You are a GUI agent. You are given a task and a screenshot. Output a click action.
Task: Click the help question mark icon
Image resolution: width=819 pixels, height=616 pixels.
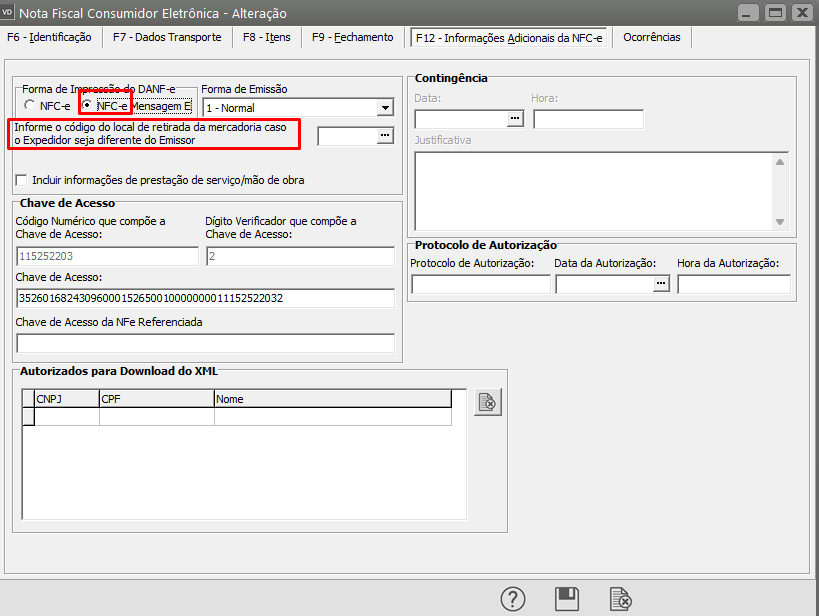pyautogui.click(x=513, y=598)
